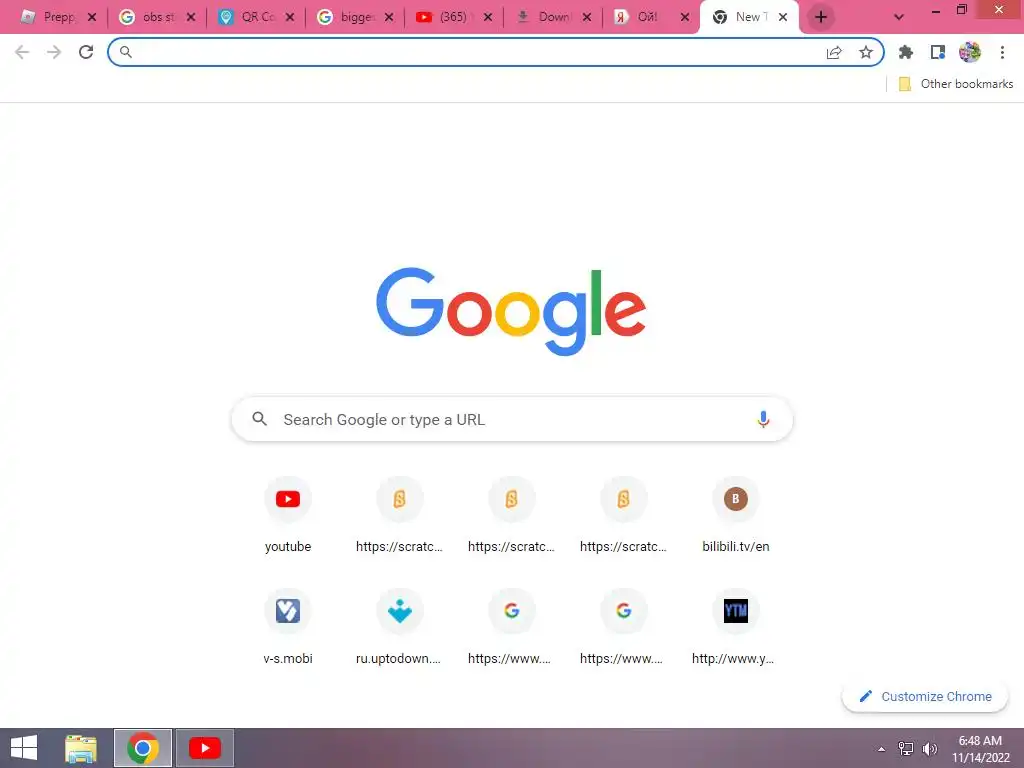Click the browser forward arrow
Screen dimensions: 1024x768
point(54,52)
